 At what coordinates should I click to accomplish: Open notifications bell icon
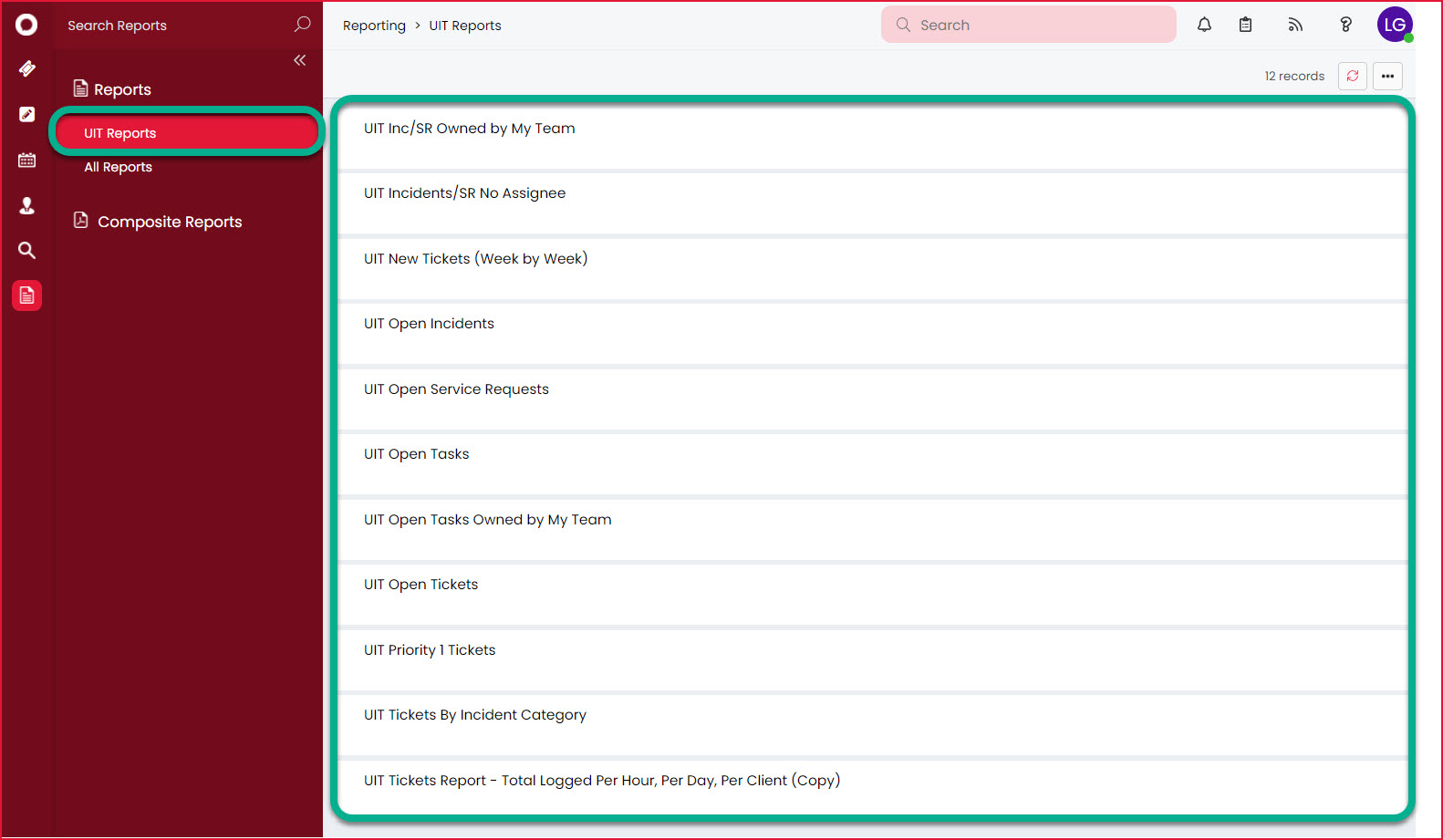click(1204, 25)
